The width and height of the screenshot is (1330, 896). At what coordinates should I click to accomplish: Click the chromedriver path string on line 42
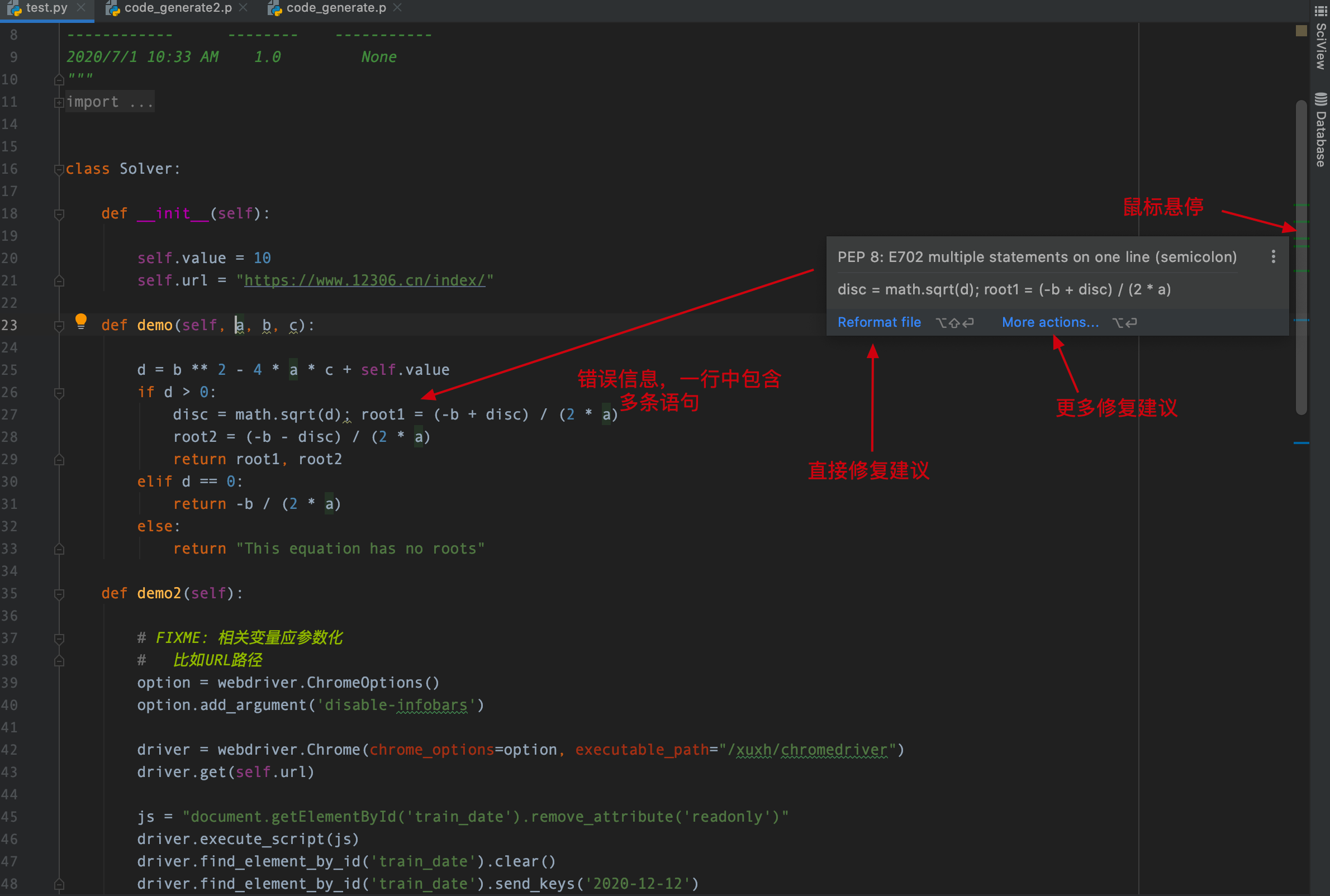tap(809, 750)
